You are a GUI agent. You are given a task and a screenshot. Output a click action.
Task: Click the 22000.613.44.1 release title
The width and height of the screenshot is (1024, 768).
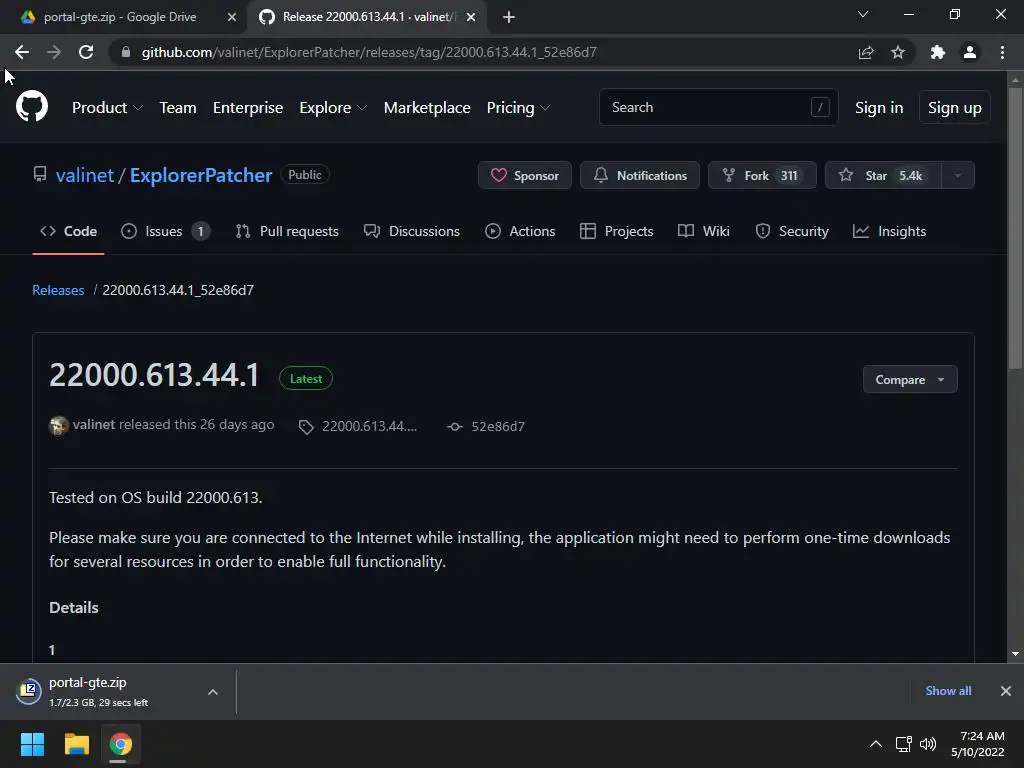coord(154,376)
